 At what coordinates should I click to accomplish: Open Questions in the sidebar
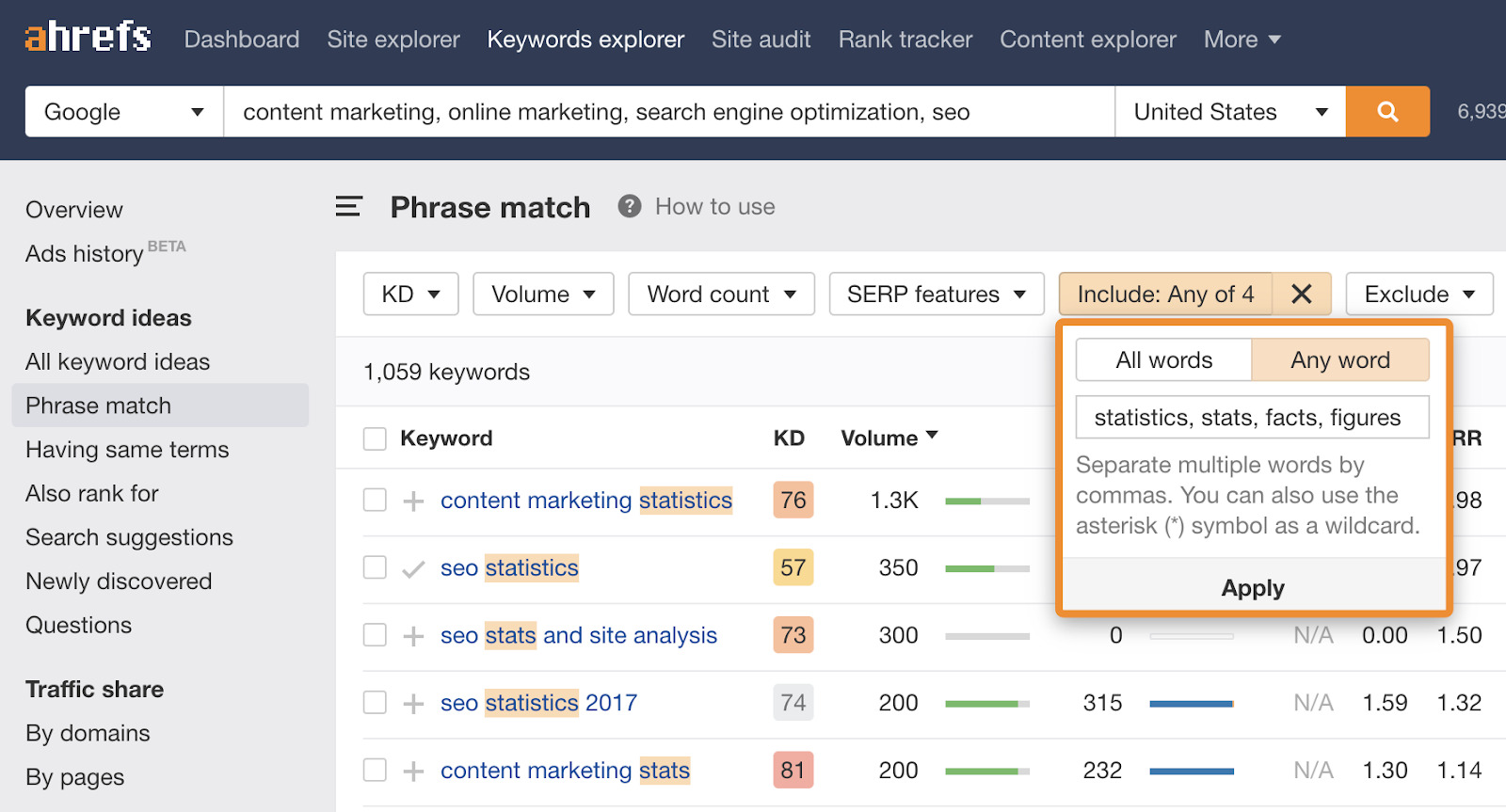point(79,626)
